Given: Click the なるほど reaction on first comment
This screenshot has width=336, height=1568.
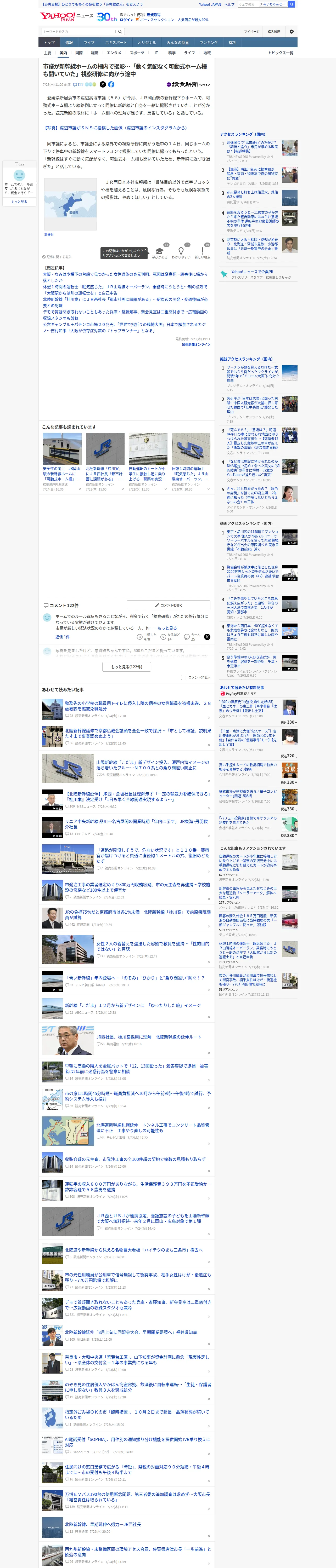Looking at the screenshot, I should [x=170, y=637].
